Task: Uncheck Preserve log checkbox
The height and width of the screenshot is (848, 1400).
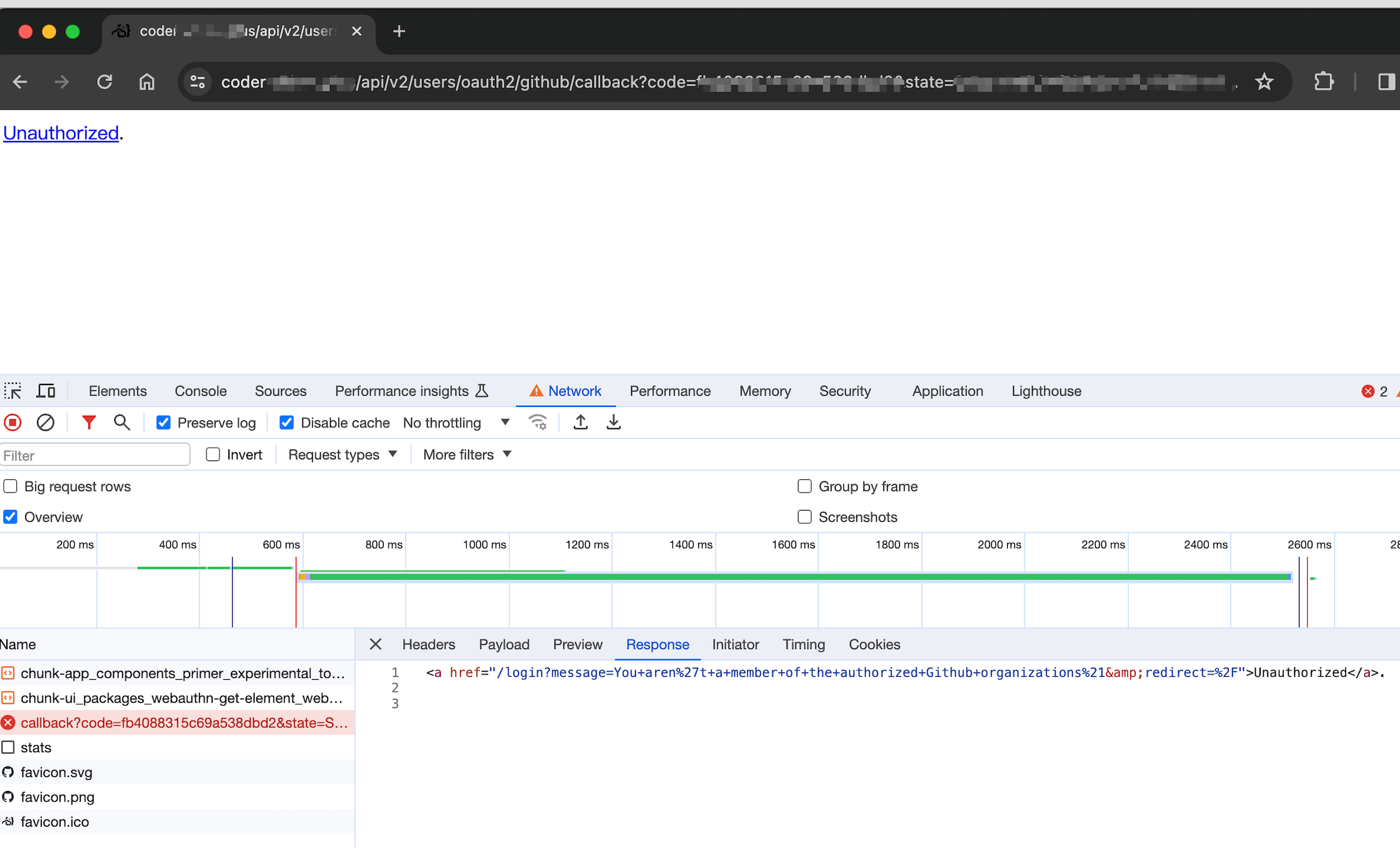Action: 164,423
